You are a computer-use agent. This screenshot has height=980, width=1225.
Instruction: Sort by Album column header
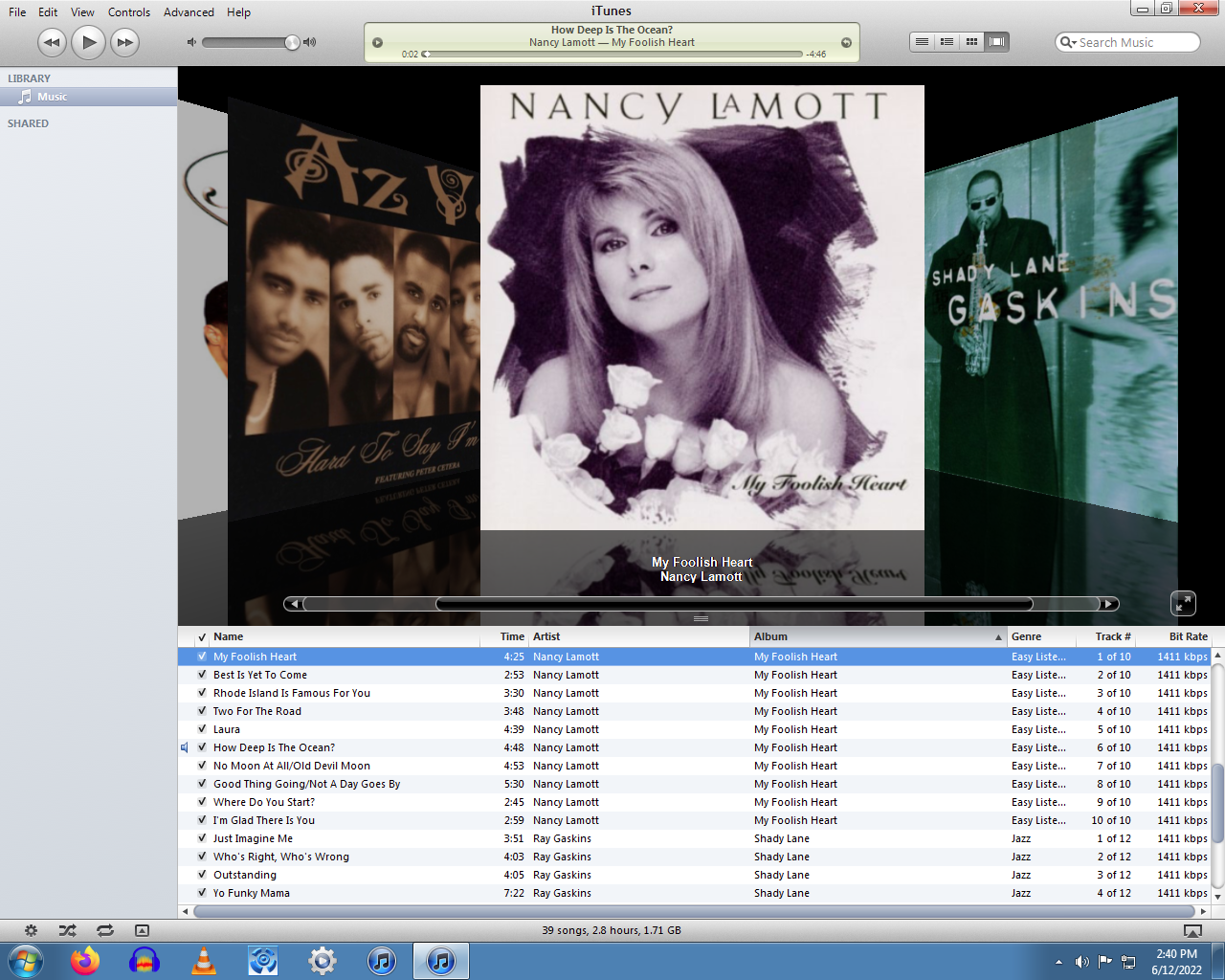click(879, 636)
